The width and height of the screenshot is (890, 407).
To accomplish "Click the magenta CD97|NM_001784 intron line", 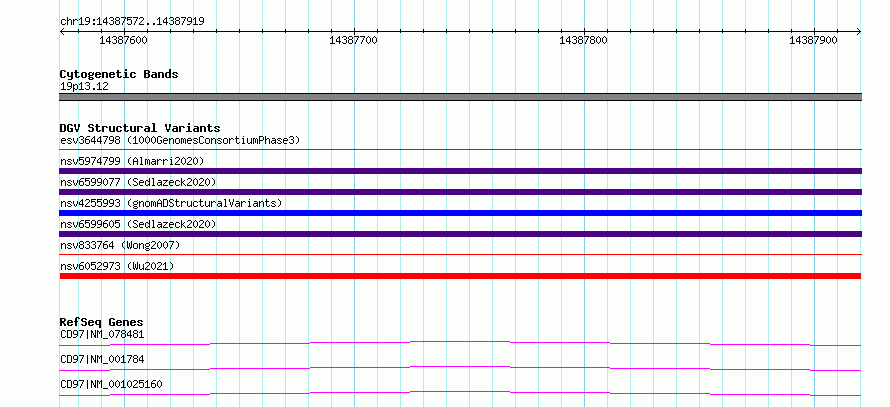I will (460, 367).
